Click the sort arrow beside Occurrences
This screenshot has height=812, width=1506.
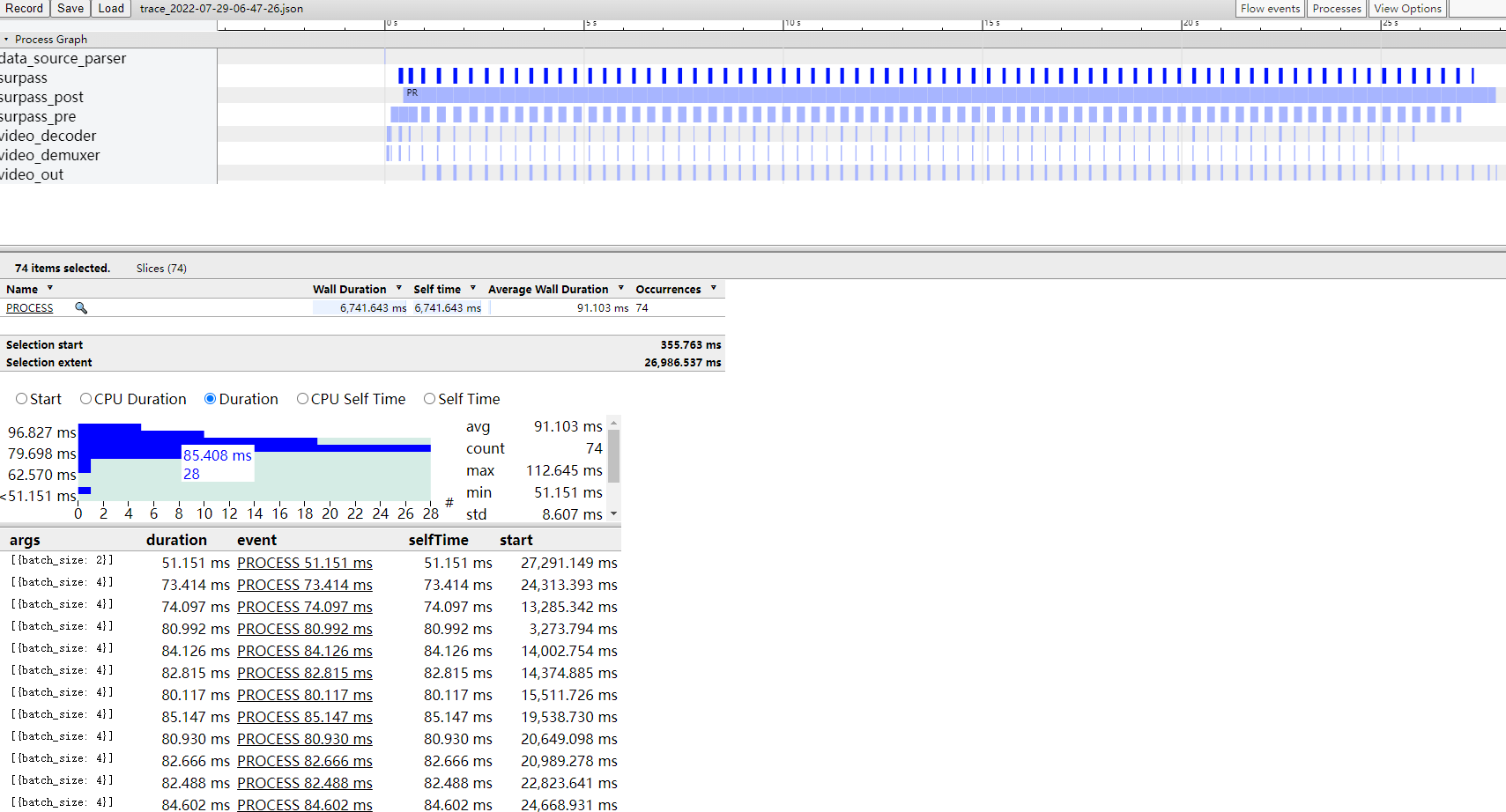(714, 289)
